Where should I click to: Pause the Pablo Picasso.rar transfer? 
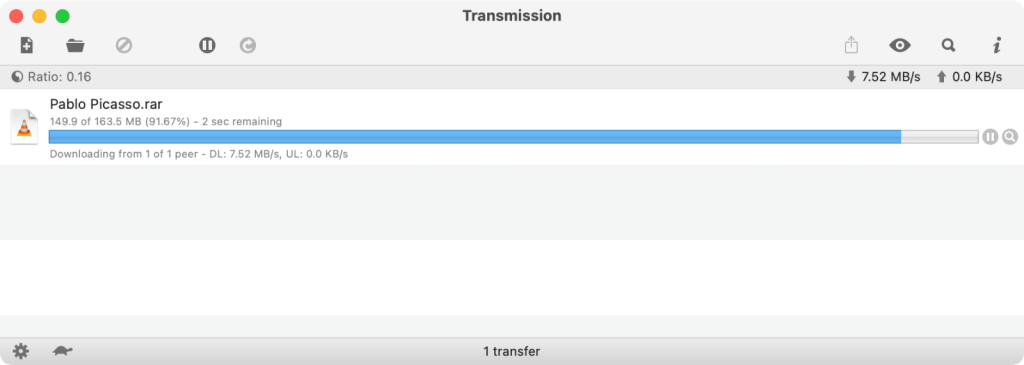[x=990, y=136]
